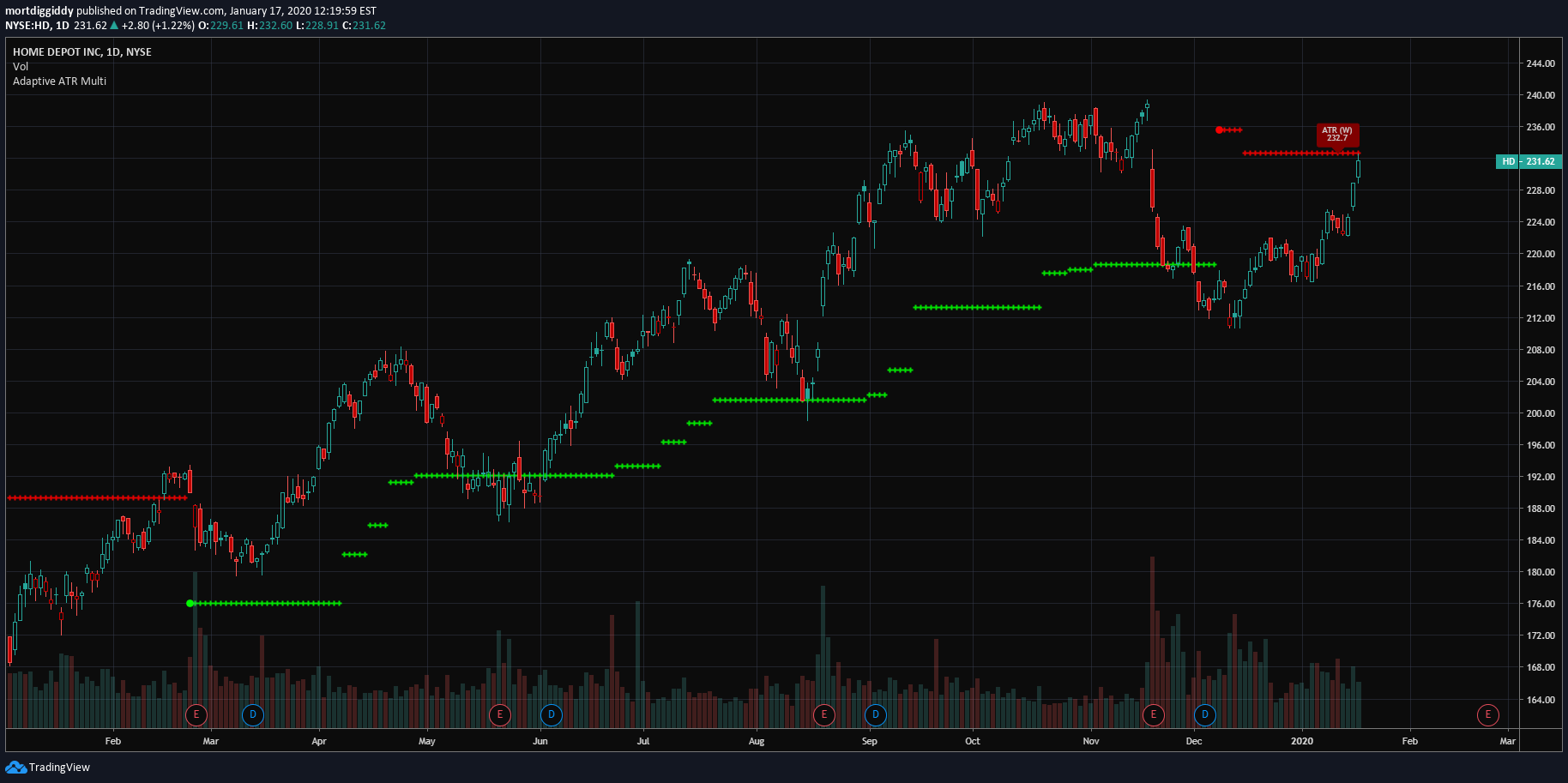This screenshot has width=1568, height=783.
Task: Click the Nov label on time axis
Action: pyautogui.click(x=1091, y=741)
